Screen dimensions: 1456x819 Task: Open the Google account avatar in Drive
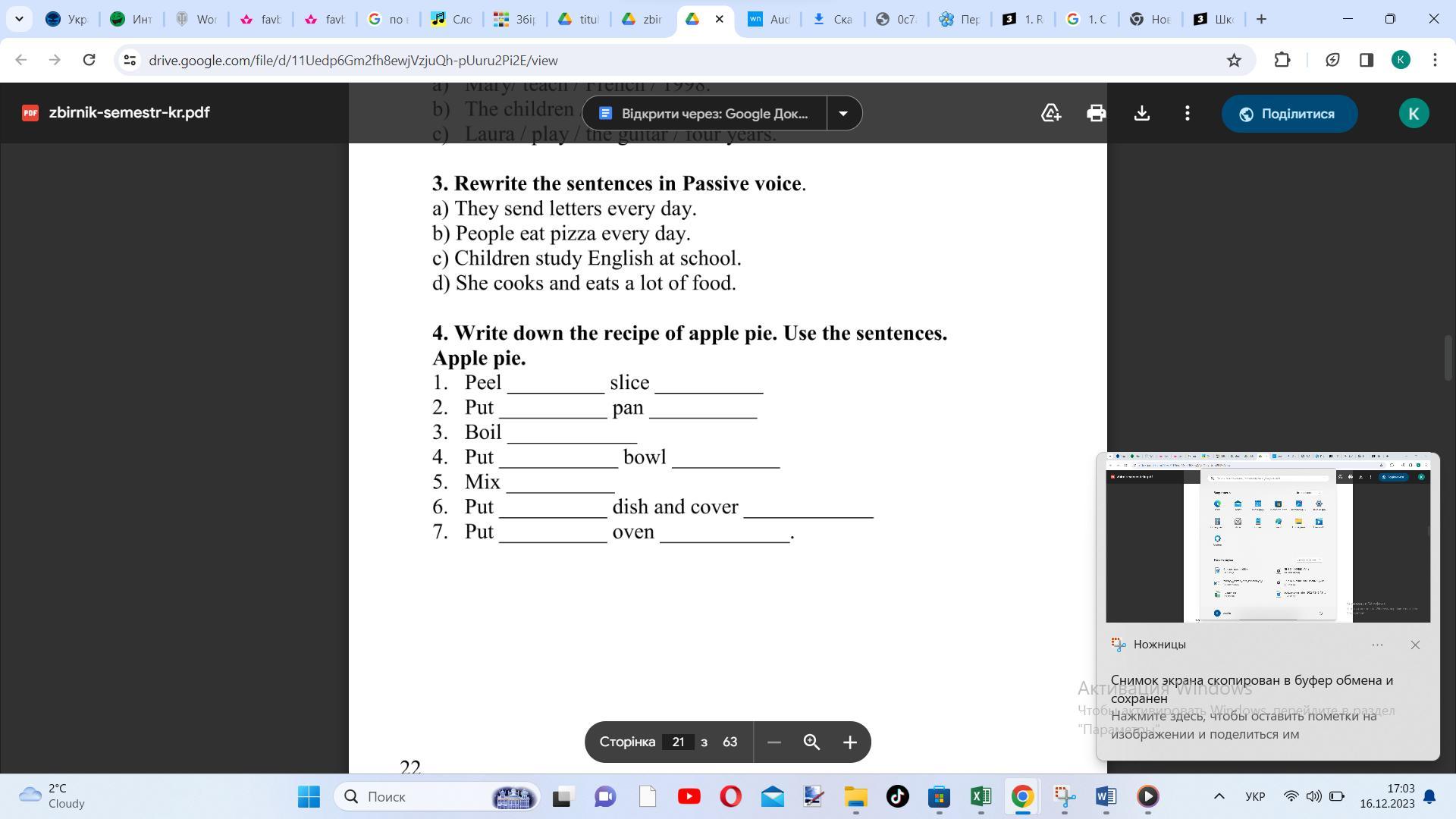click(x=1414, y=114)
